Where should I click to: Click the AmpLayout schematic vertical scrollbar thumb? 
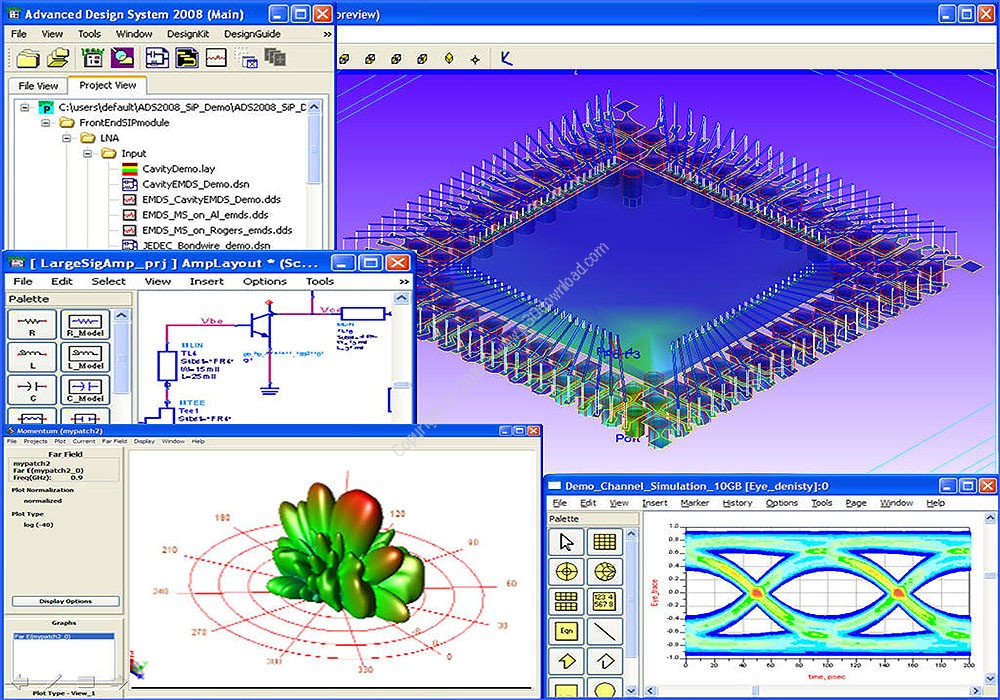click(401, 385)
